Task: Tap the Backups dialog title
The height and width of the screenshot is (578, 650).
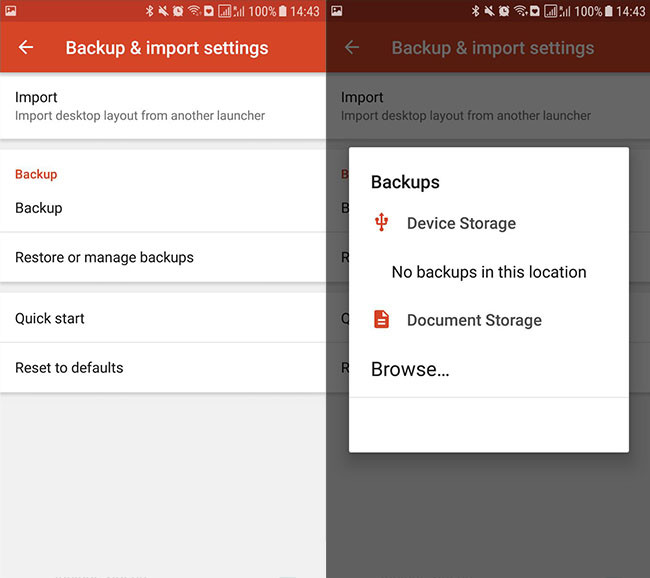Action: (405, 182)
